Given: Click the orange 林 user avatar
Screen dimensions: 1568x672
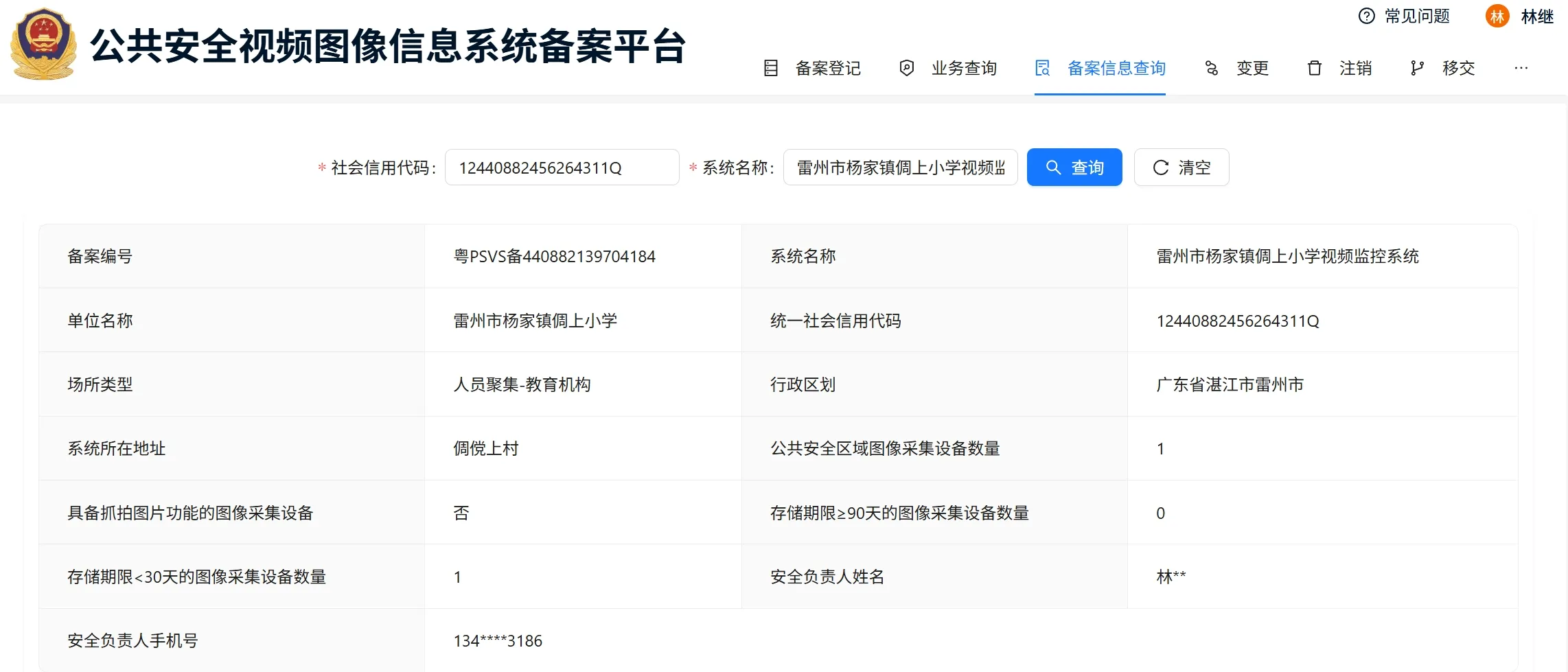Looking at the screenshot, I should point(1497,16).
